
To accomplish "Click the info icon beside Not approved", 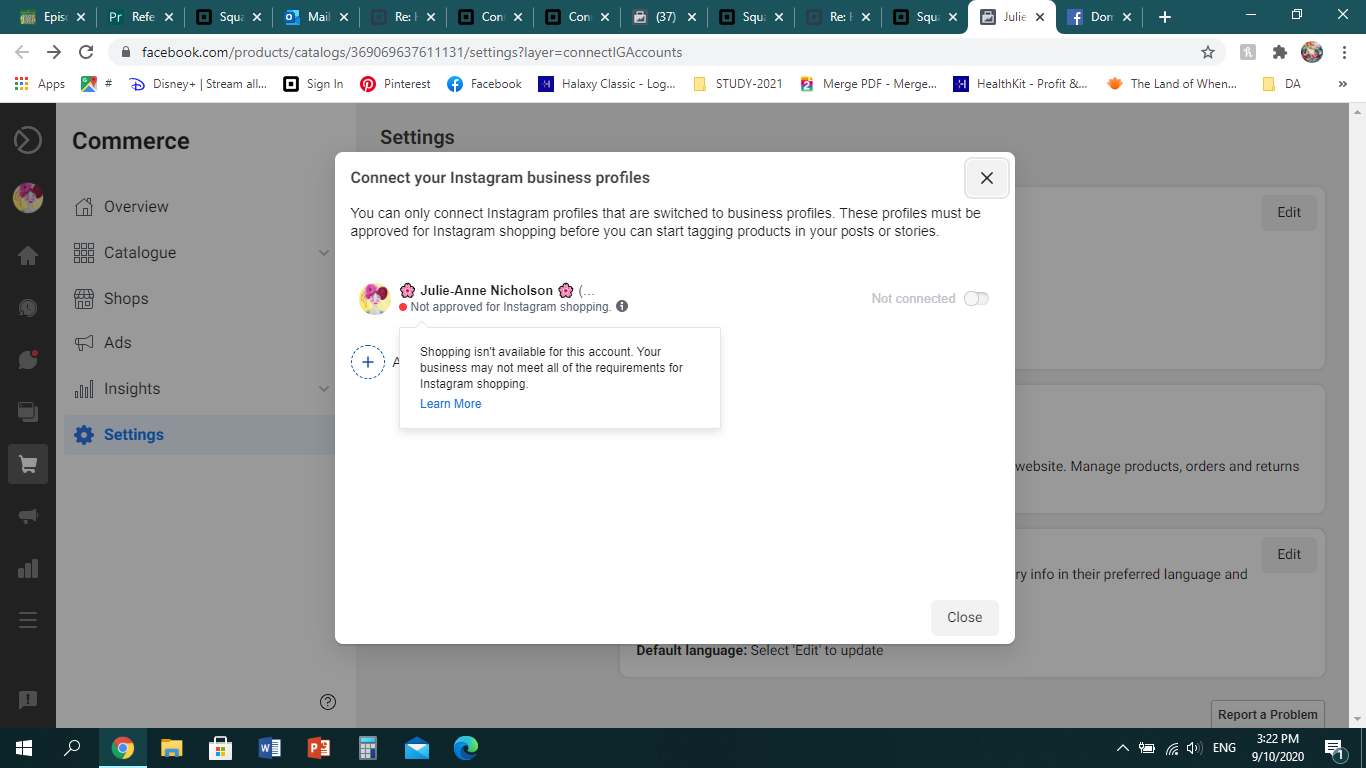I will 622,306.
